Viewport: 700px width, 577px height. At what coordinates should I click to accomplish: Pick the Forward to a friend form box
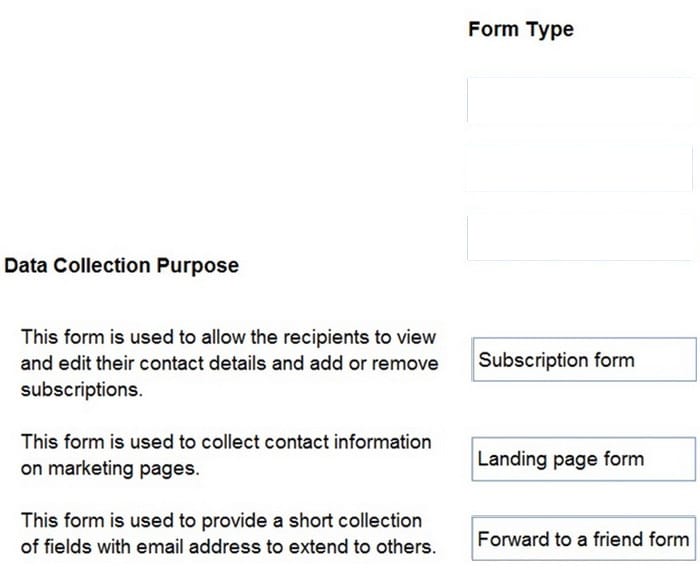click(x=583, y=538)
